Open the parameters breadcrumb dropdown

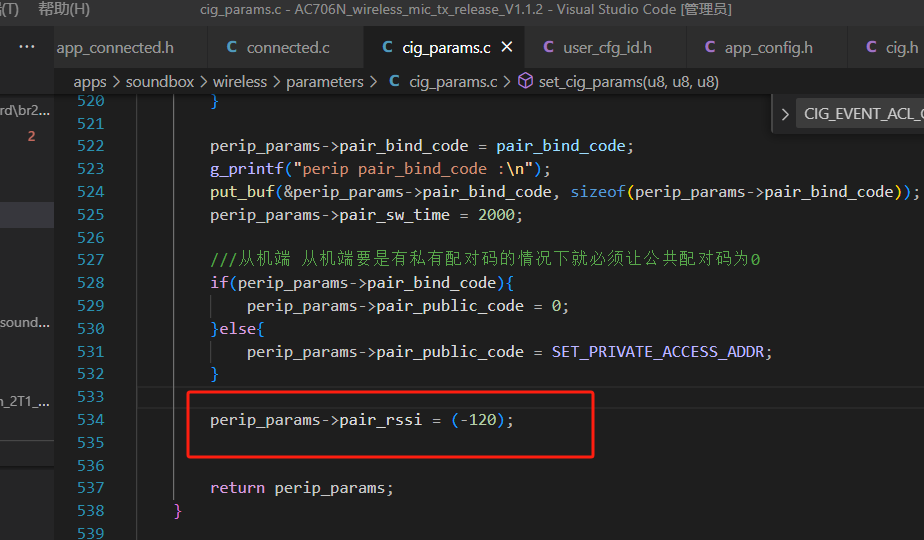[x=325, y=82]
